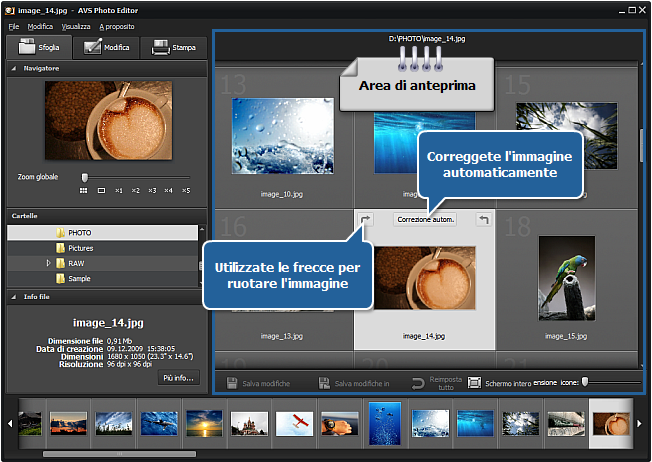Screen dimensions: 652x462
Task: Click the Reimposta tutto icon
Action: click(x=418, y=383)
